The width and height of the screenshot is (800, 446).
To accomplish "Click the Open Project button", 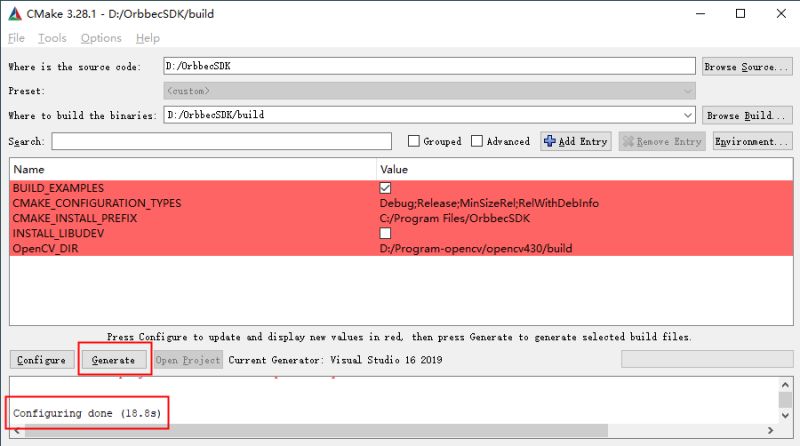I will [188, 360].
